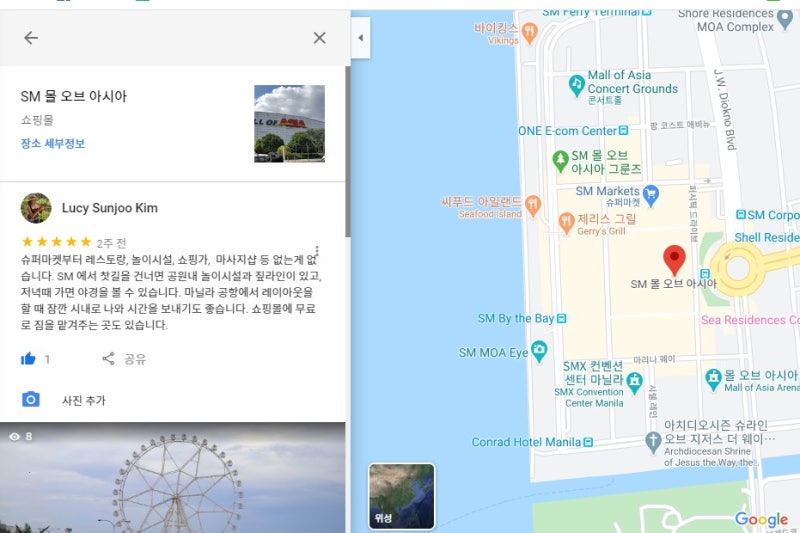Collapse the side panel arrow tab

click(361, 38)
